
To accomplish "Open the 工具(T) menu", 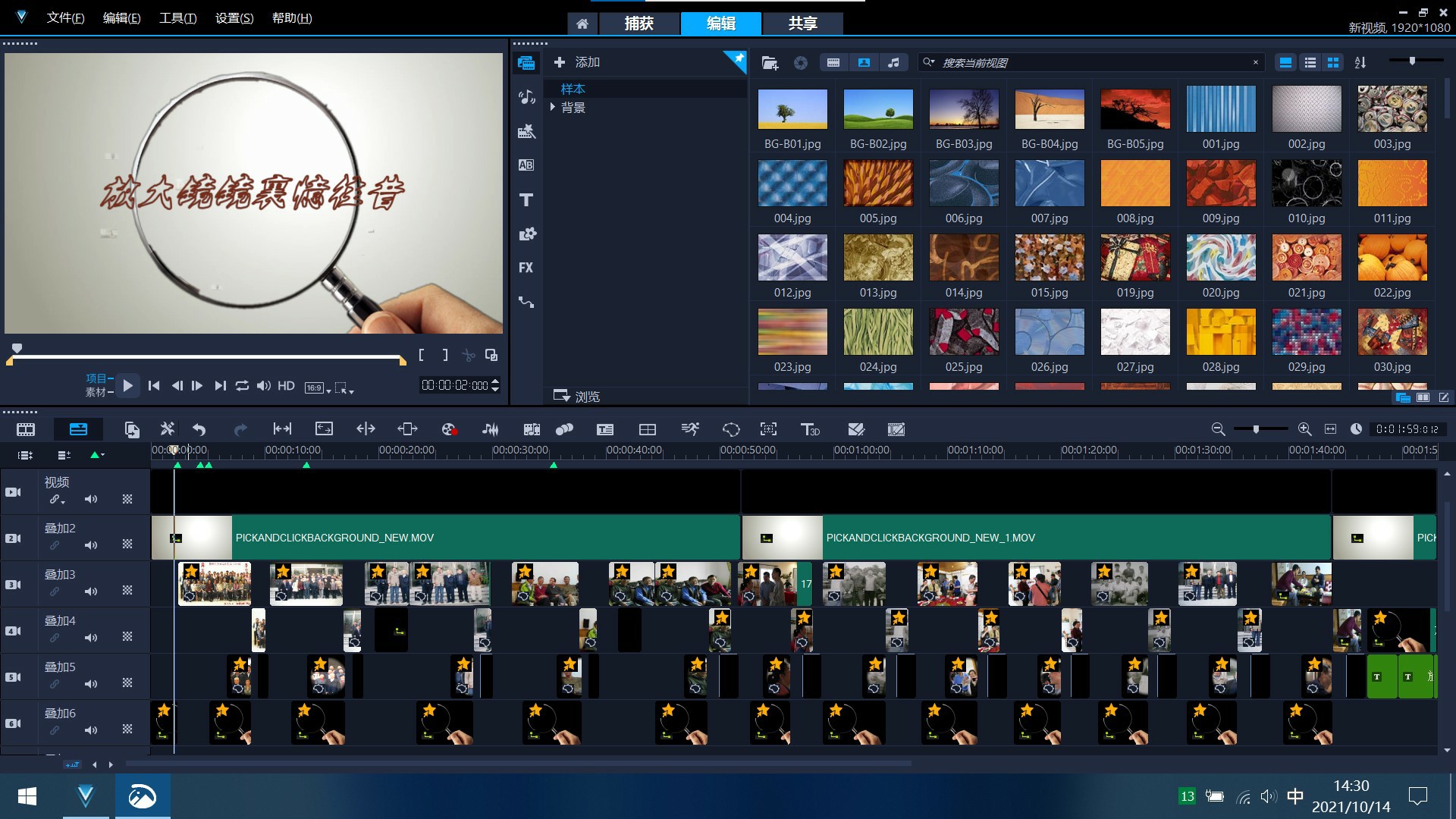I will click(177, 18).
